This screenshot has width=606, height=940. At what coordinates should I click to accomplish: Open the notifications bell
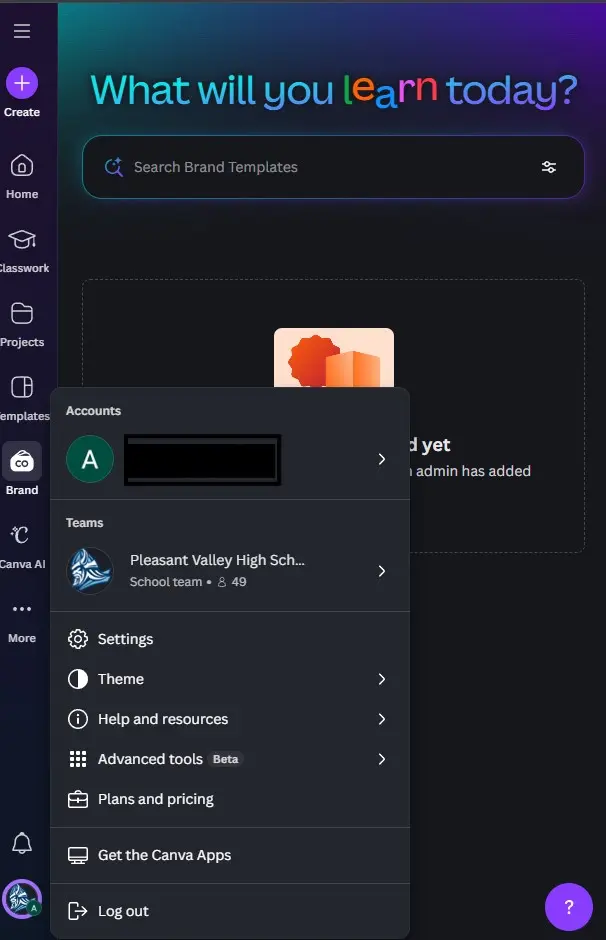(22, 843)
